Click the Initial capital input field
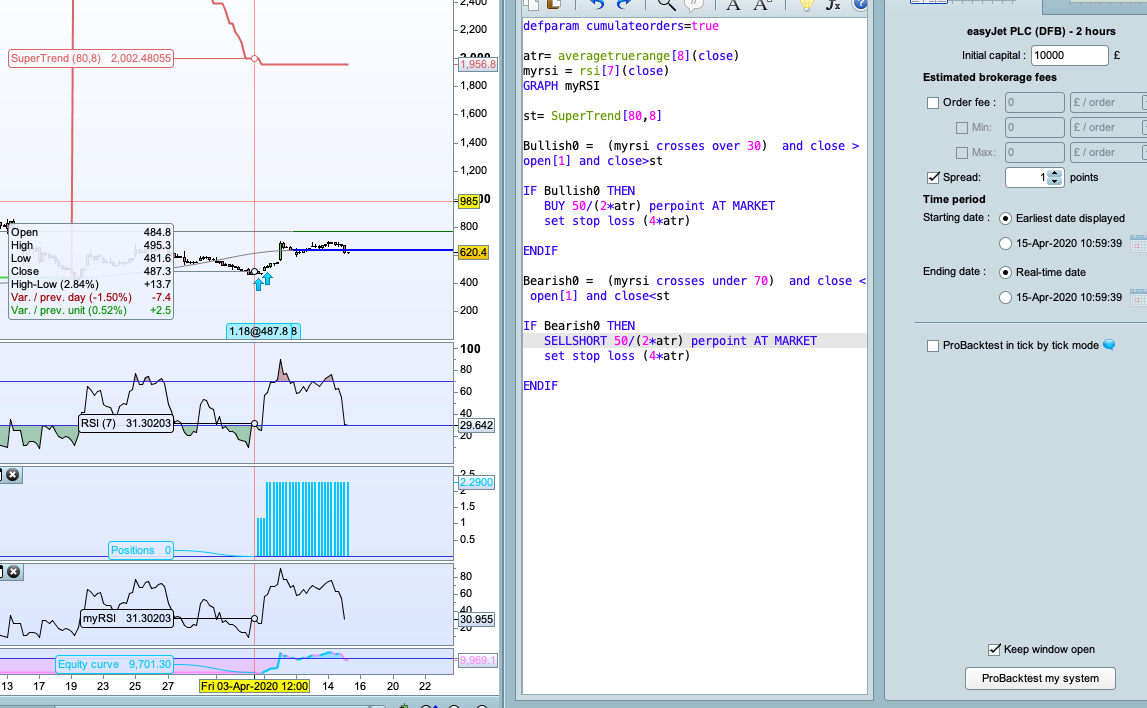The width and height of the screenshot is (1147, 708). coord(1068,56)
